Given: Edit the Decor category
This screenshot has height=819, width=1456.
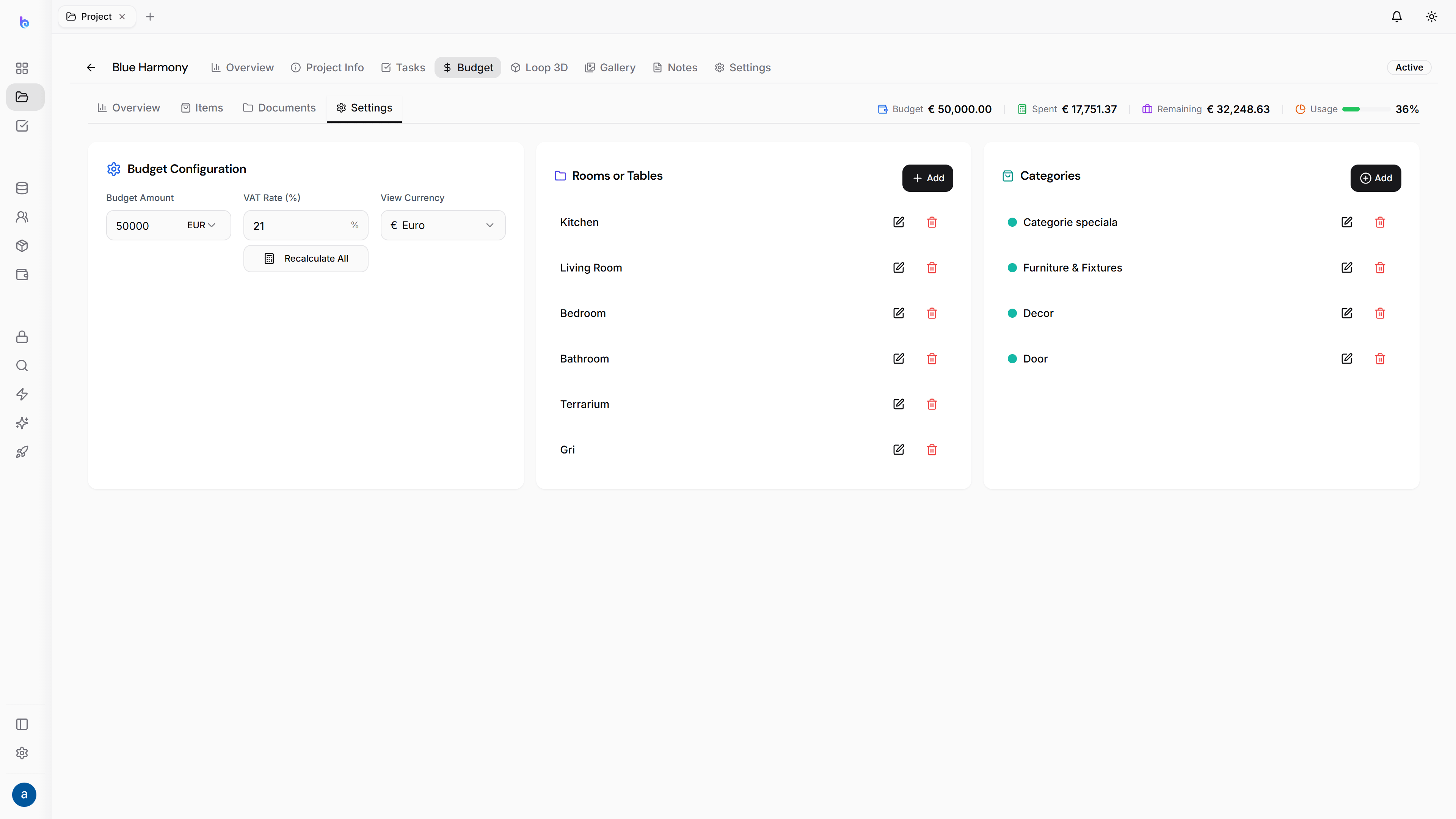Looking at the screenshot, I should pyautogui.click(x=1347, y=313).
